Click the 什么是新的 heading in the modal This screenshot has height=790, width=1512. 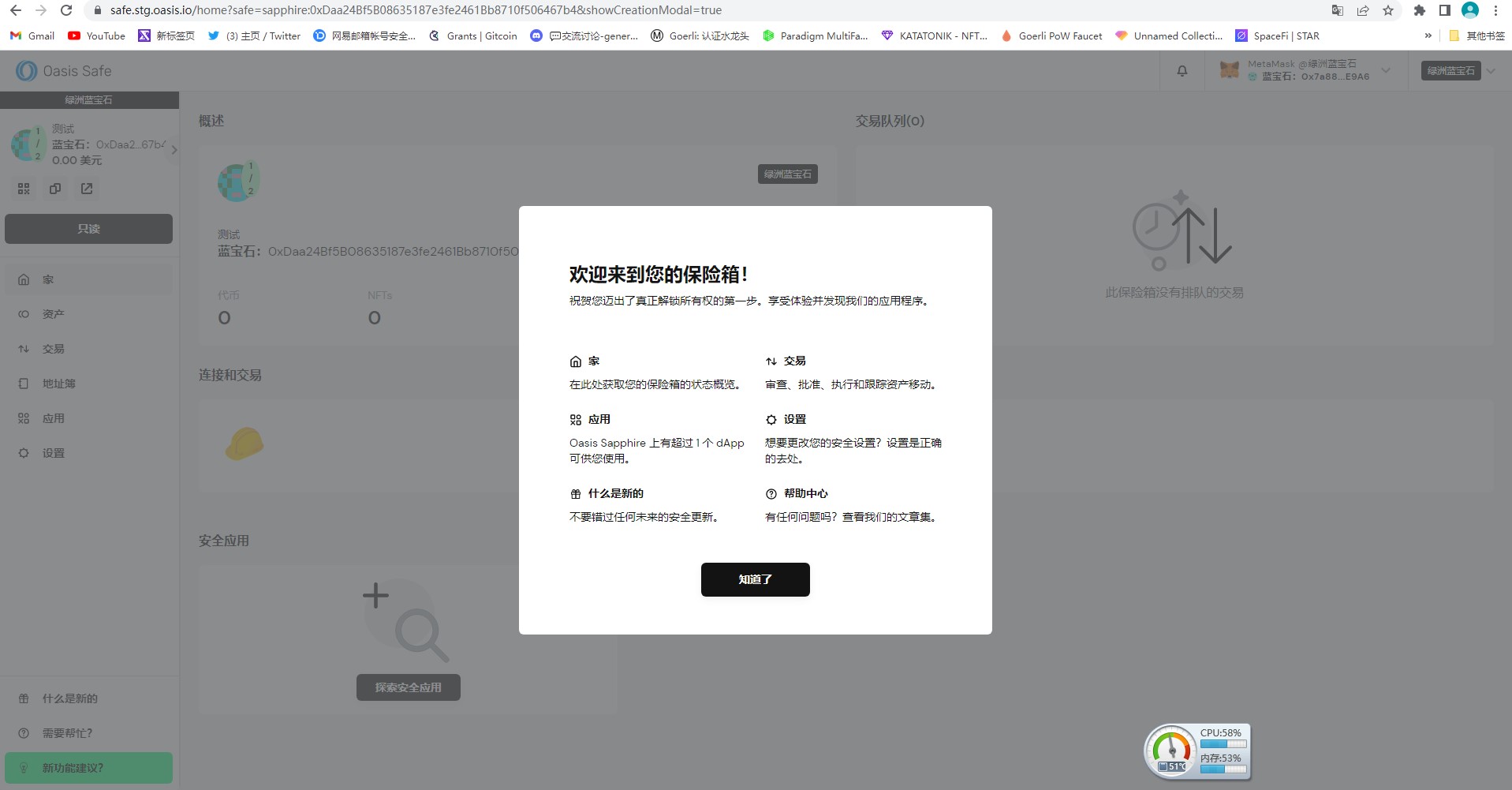coord(616,493)
